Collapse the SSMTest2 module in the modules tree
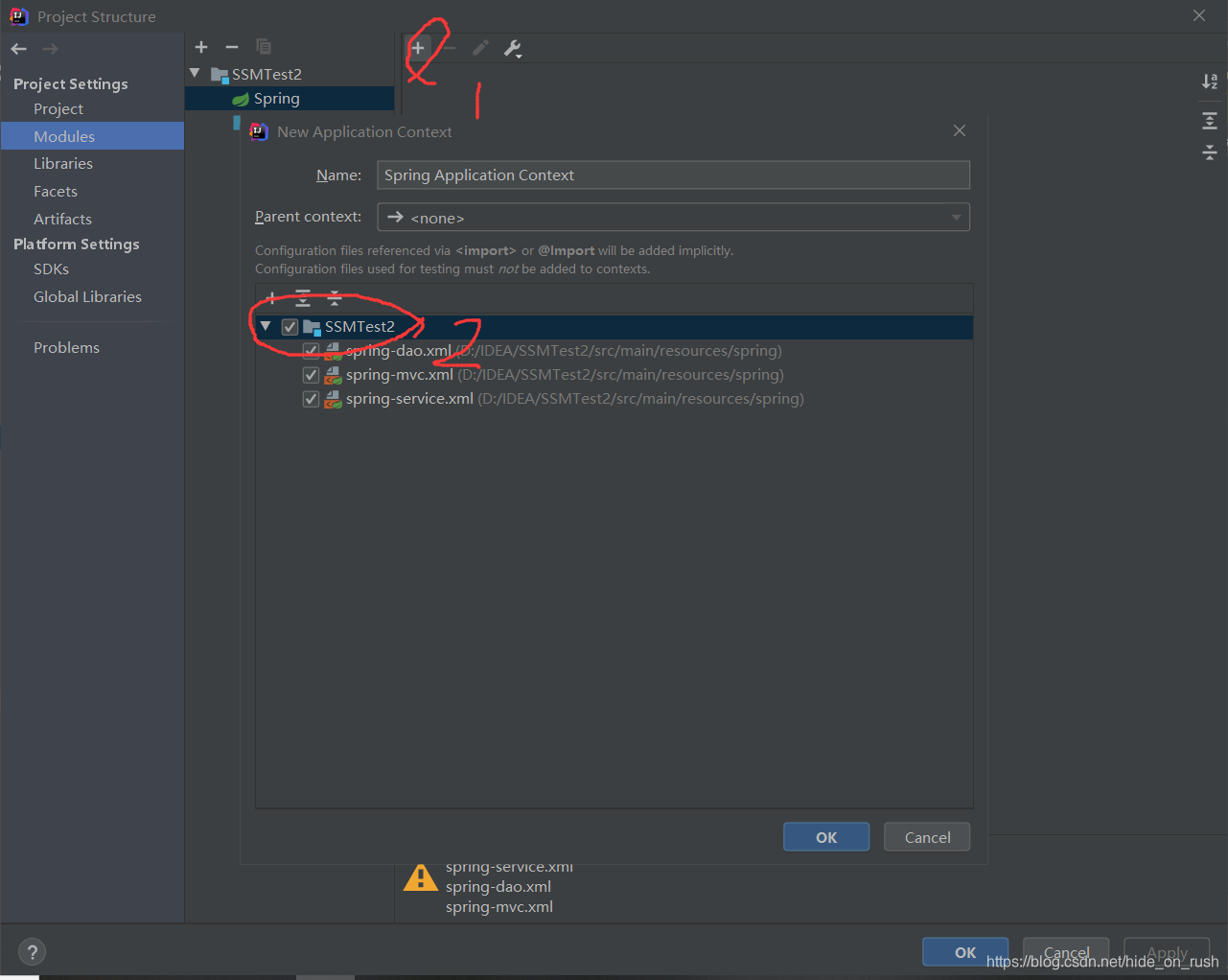The height and width of the screenshot is (980, 1228). (196, 73)
